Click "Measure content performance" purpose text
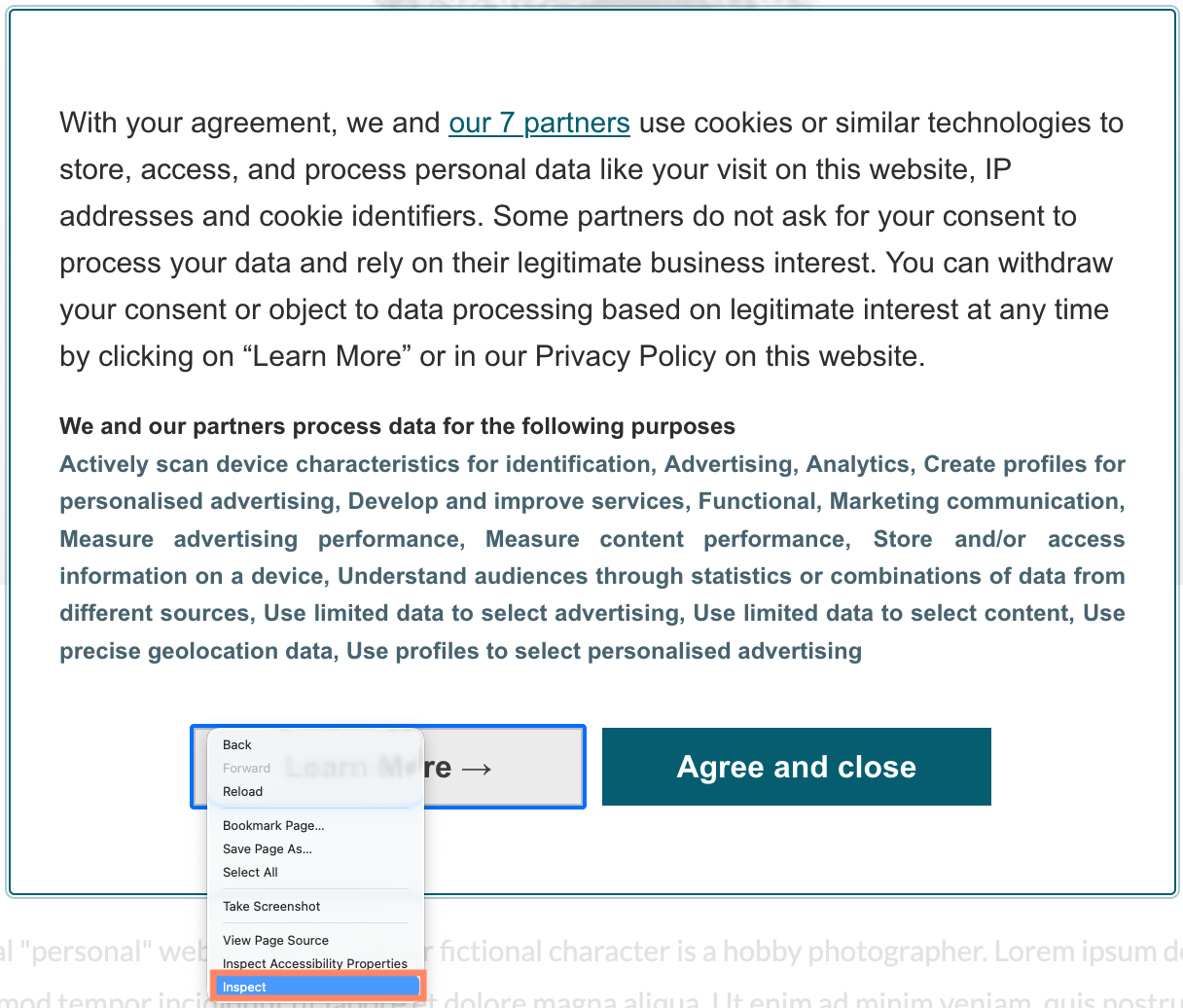The width and height of the screenshot is (1183, 1008). (x=667, y=540)
